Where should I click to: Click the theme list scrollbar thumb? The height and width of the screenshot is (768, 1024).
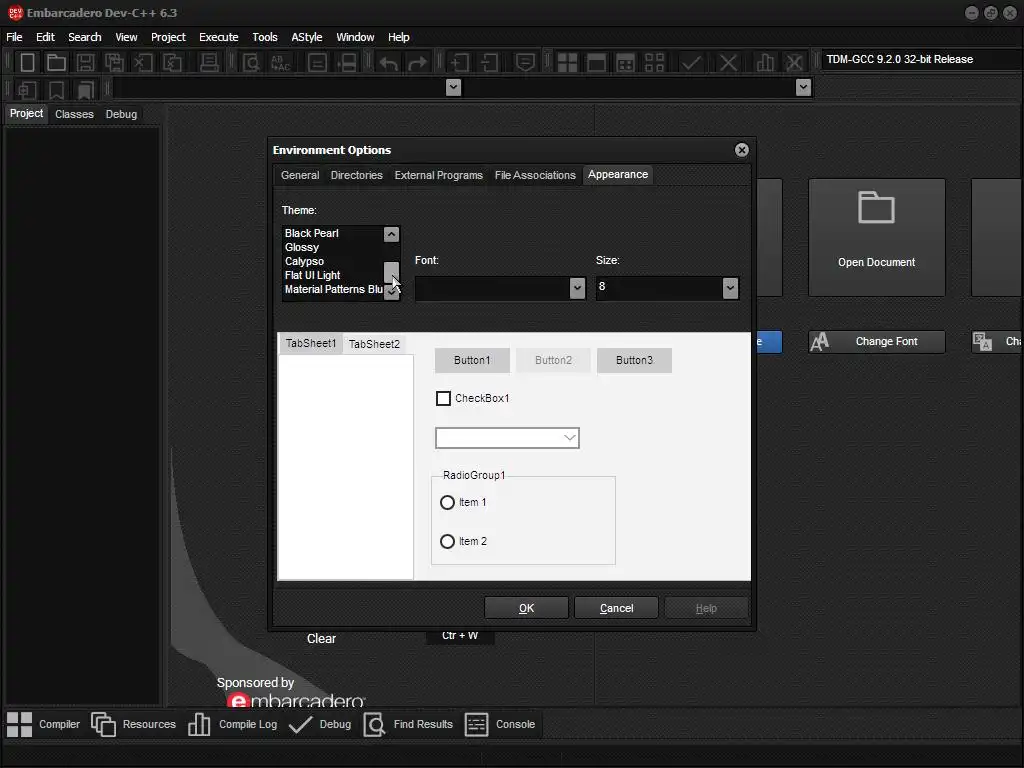pos(391,271)
